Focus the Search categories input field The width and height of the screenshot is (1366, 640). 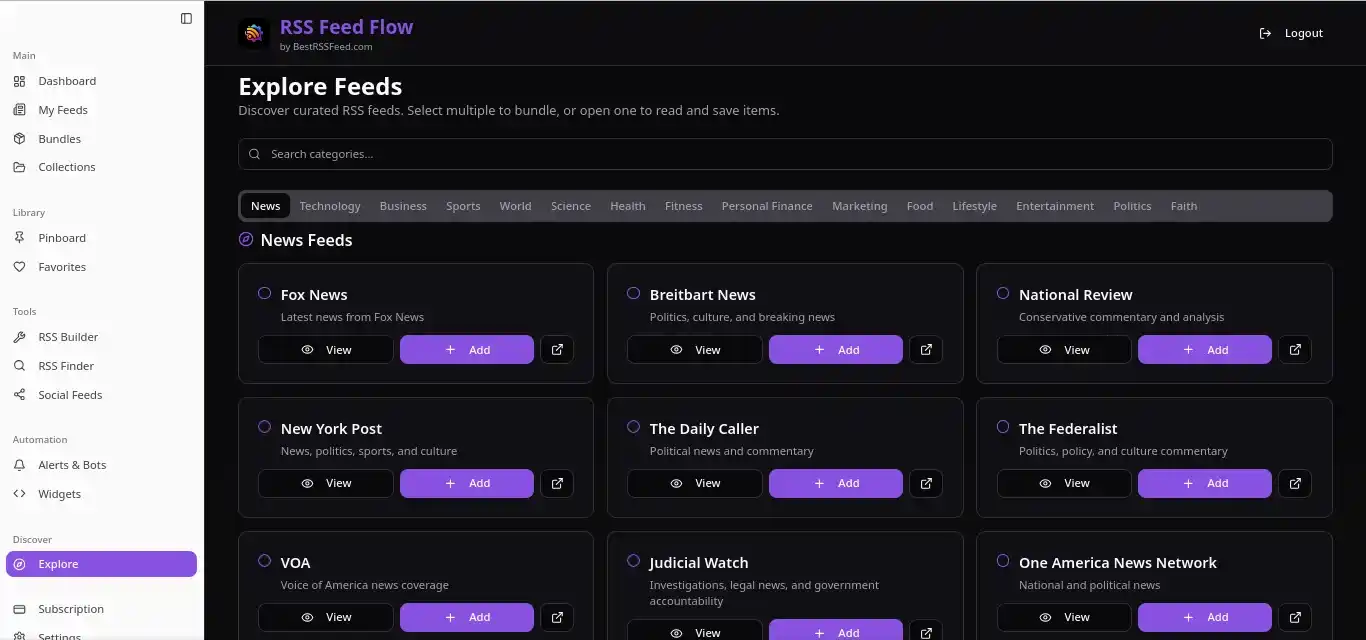(x=785, y=154)
